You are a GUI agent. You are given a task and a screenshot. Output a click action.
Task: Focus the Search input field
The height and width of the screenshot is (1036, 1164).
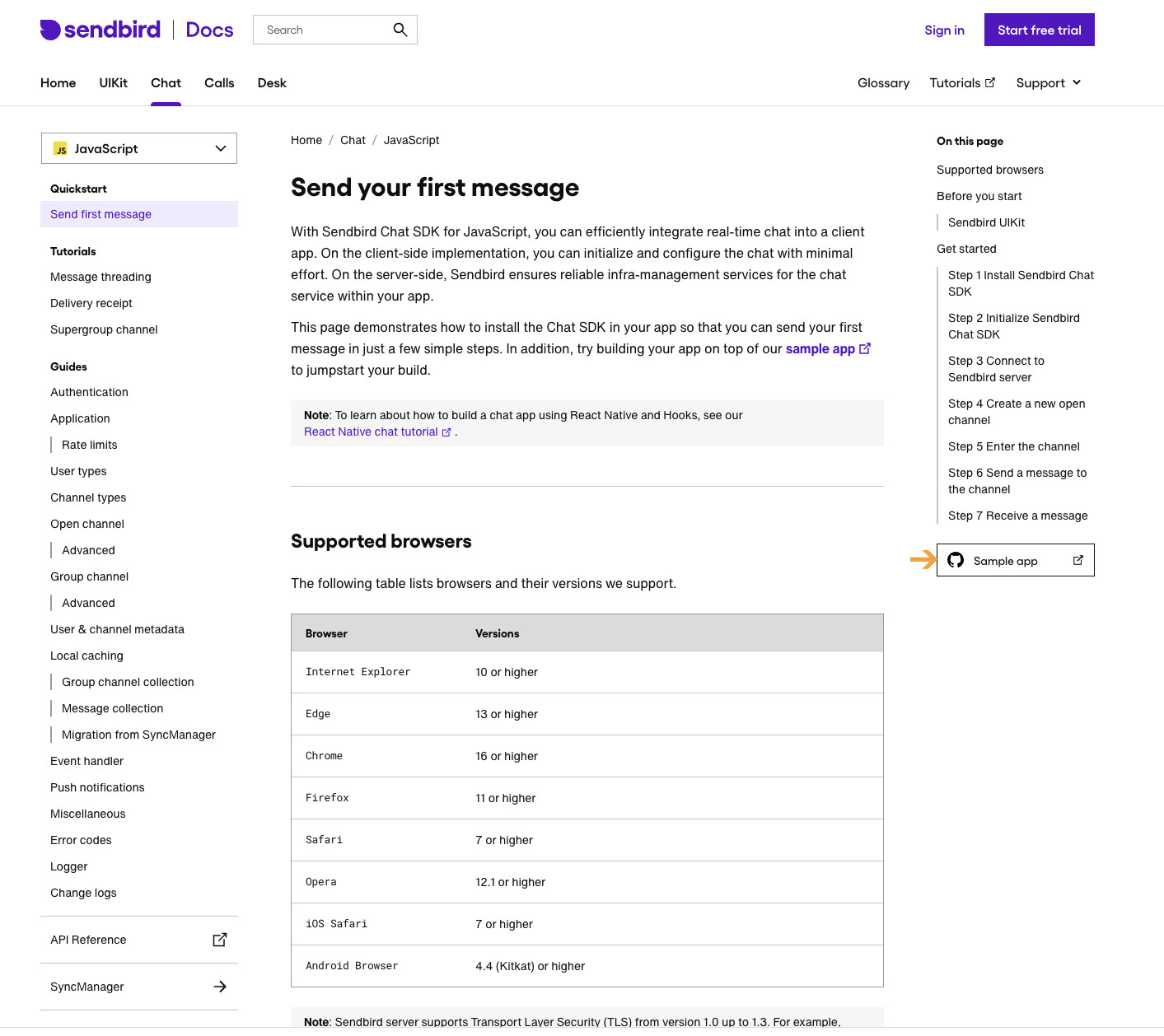click(335, 30)
